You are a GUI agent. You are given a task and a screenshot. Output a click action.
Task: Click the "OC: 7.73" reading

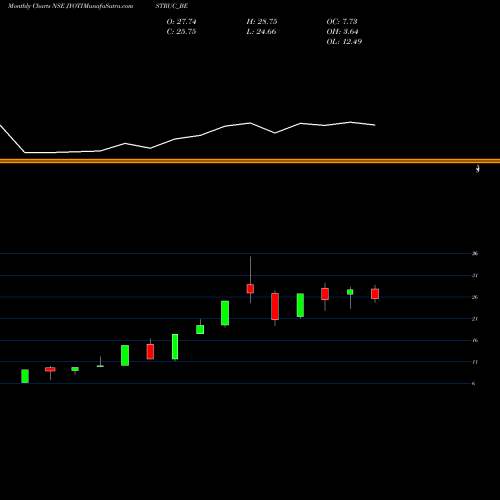(x=342, y=21)
